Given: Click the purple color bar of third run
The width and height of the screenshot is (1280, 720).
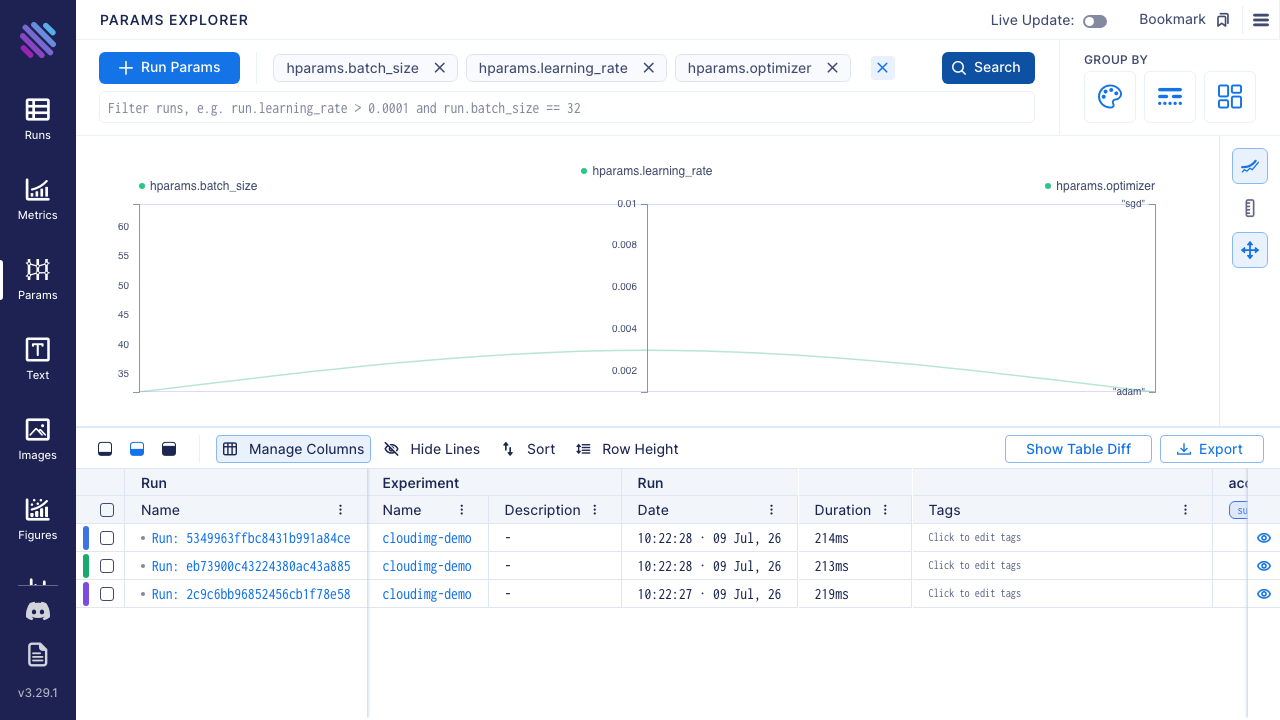Looking at the screenshot, I should pyautogui.click(x=86, y=594).
